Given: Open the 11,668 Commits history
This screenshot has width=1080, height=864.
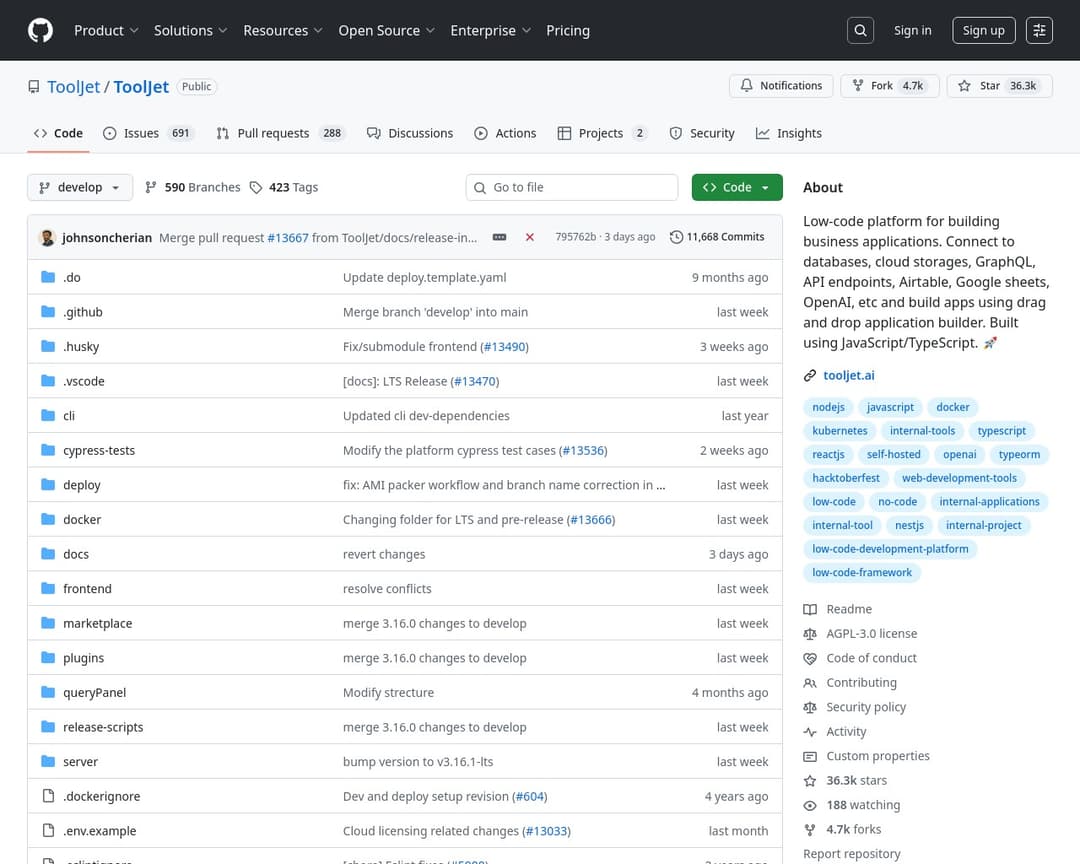Looking at the screenshot, I should [717, 237].
